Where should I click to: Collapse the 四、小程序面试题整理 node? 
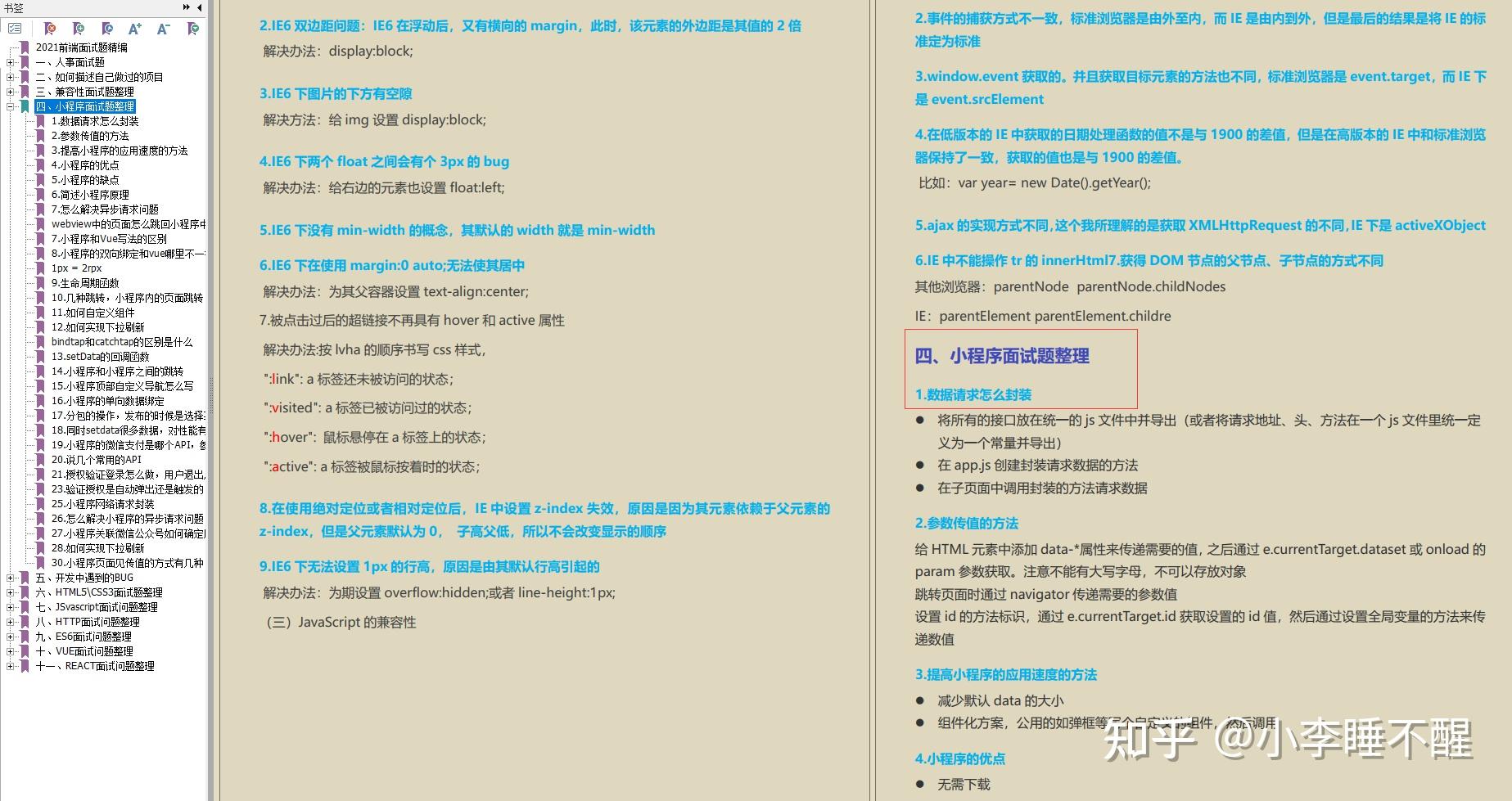(11, 106)
